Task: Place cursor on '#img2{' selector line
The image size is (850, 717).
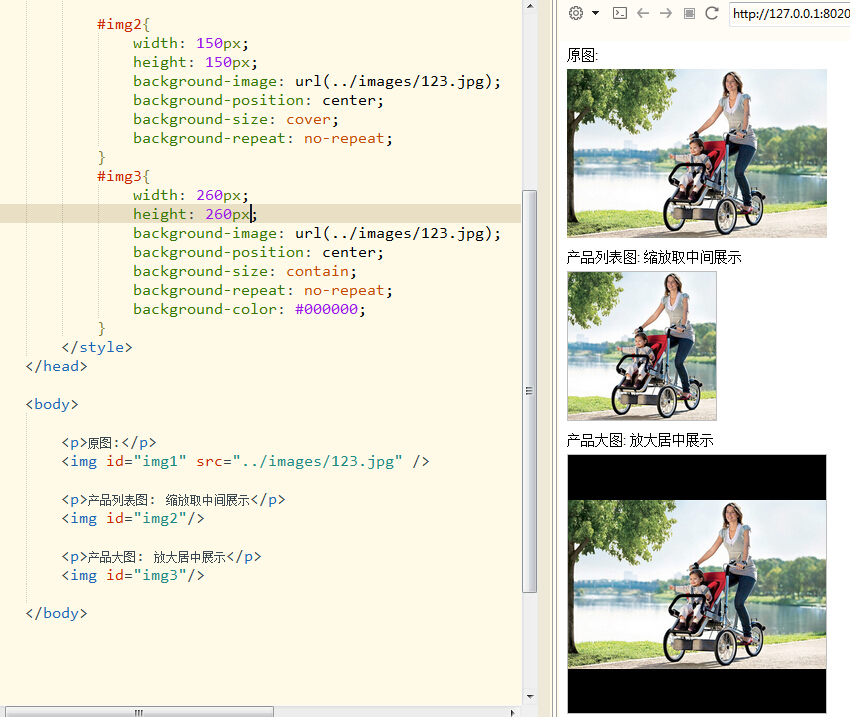Action: click(123, 24)
